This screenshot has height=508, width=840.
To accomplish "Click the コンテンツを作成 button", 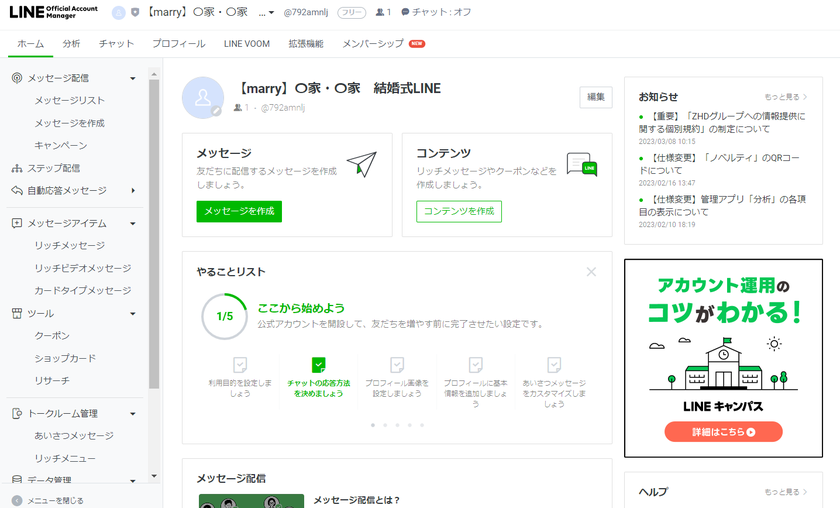I will tap(459, 211).
